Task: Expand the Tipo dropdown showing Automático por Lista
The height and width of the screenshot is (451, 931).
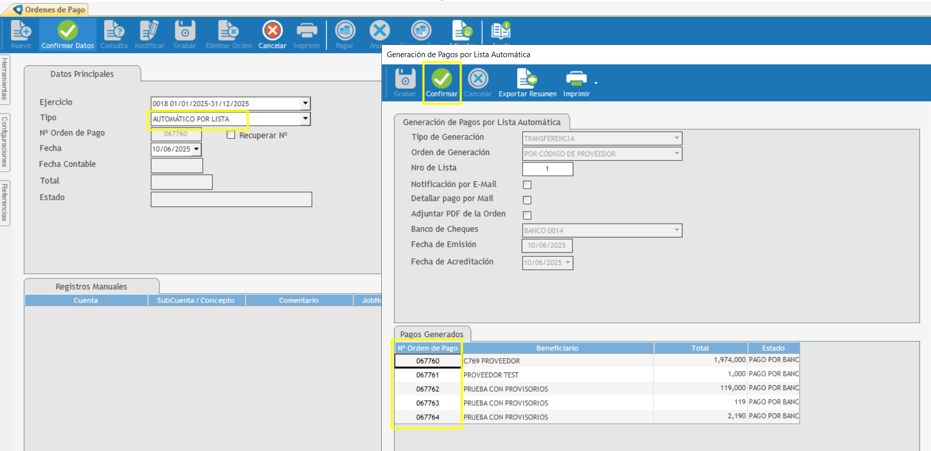Action: [x=305, y=119]
